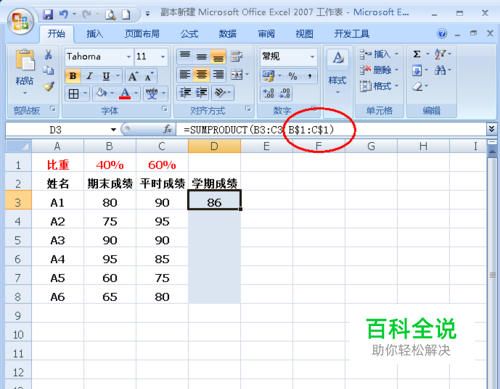Open the font size dropdown
This screenshot has height=389, width=500.
[x=163, y=57]
